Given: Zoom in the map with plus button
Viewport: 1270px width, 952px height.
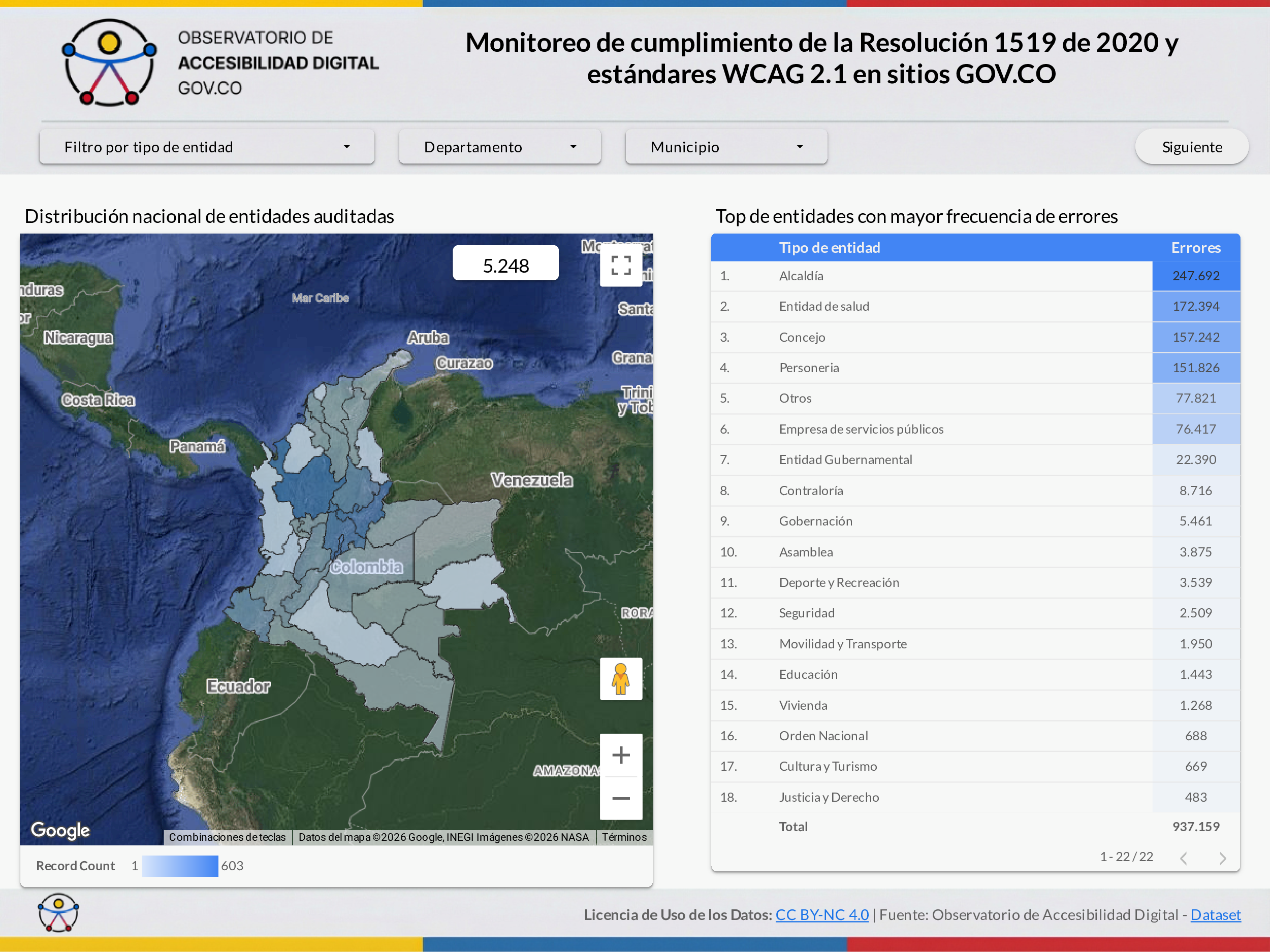Looking at the screenshot, I should 621,754.
